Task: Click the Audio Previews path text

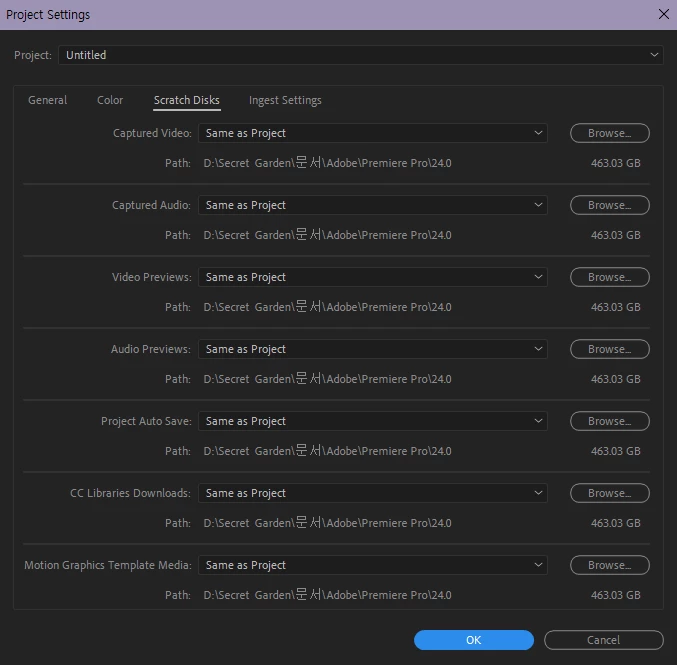Action: point(327,379)
